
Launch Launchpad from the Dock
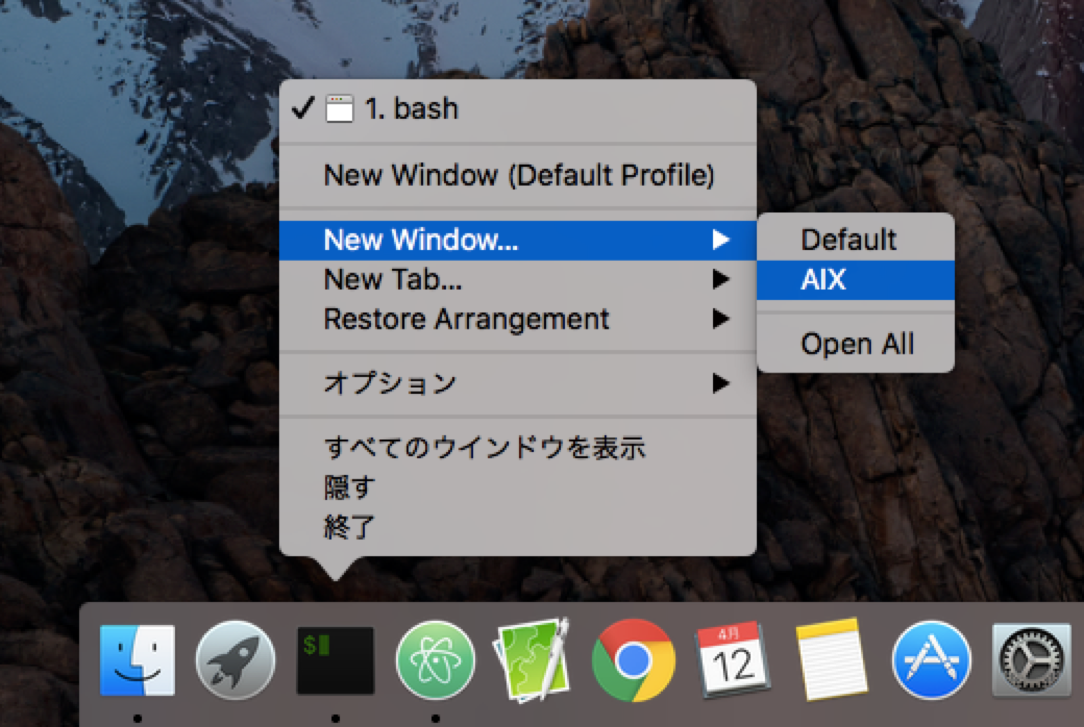pos(235,660)
